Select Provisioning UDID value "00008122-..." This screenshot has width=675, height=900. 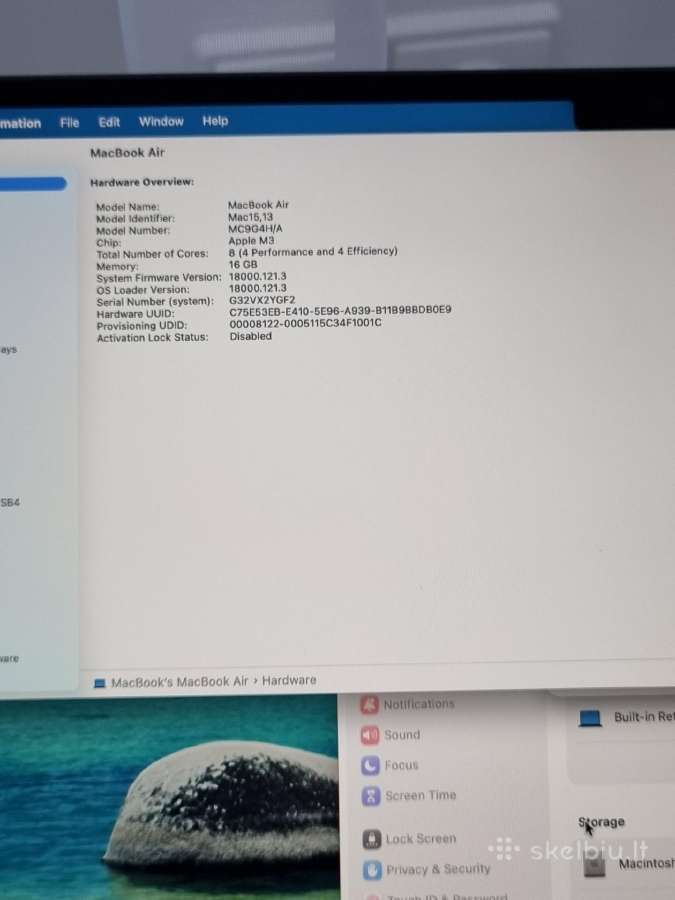click(x=305, y=323)
